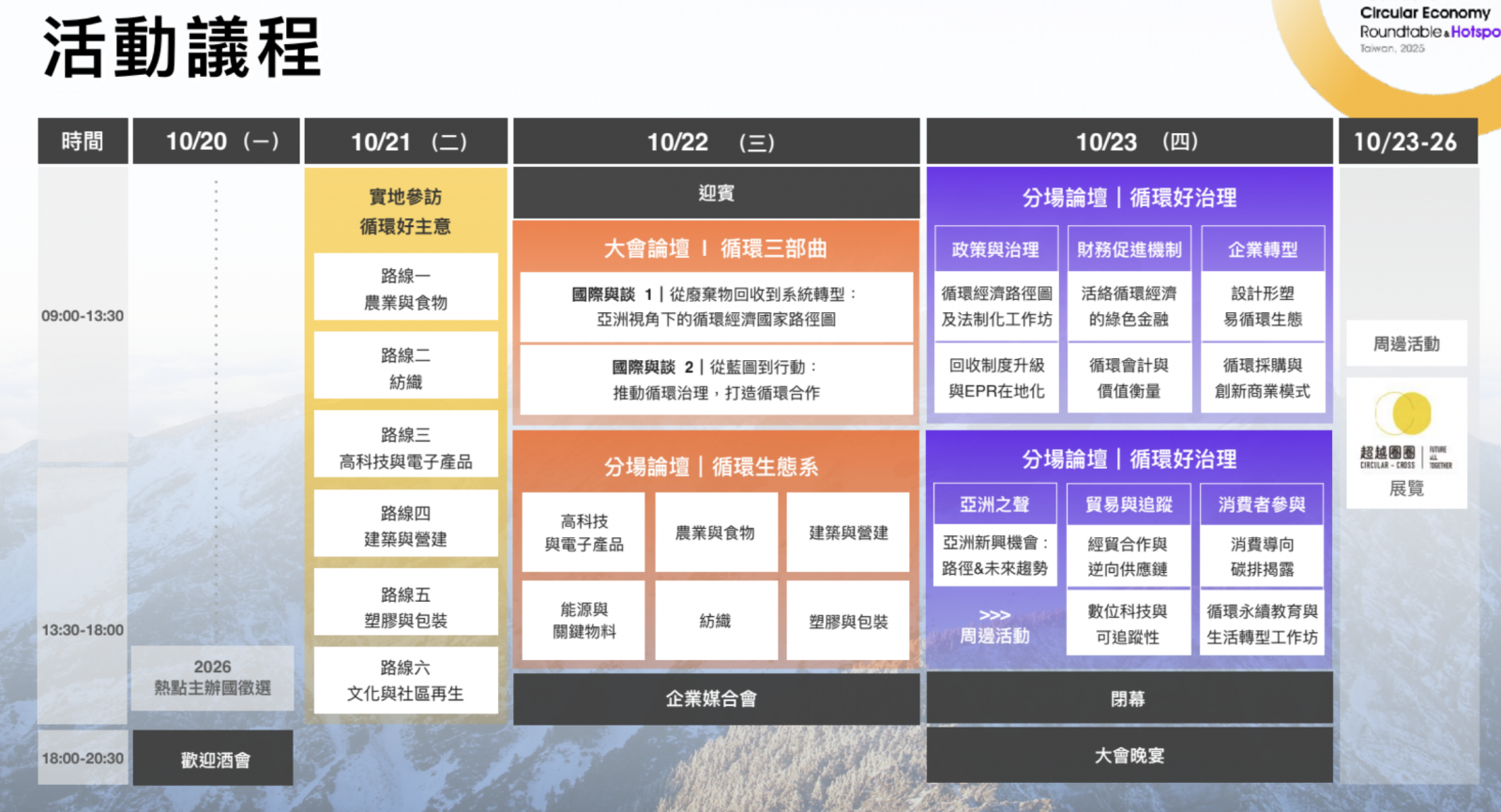Select the 10/21 (二) date header
This screenshot has width=1501, height=812.
[x=406, y=143]
